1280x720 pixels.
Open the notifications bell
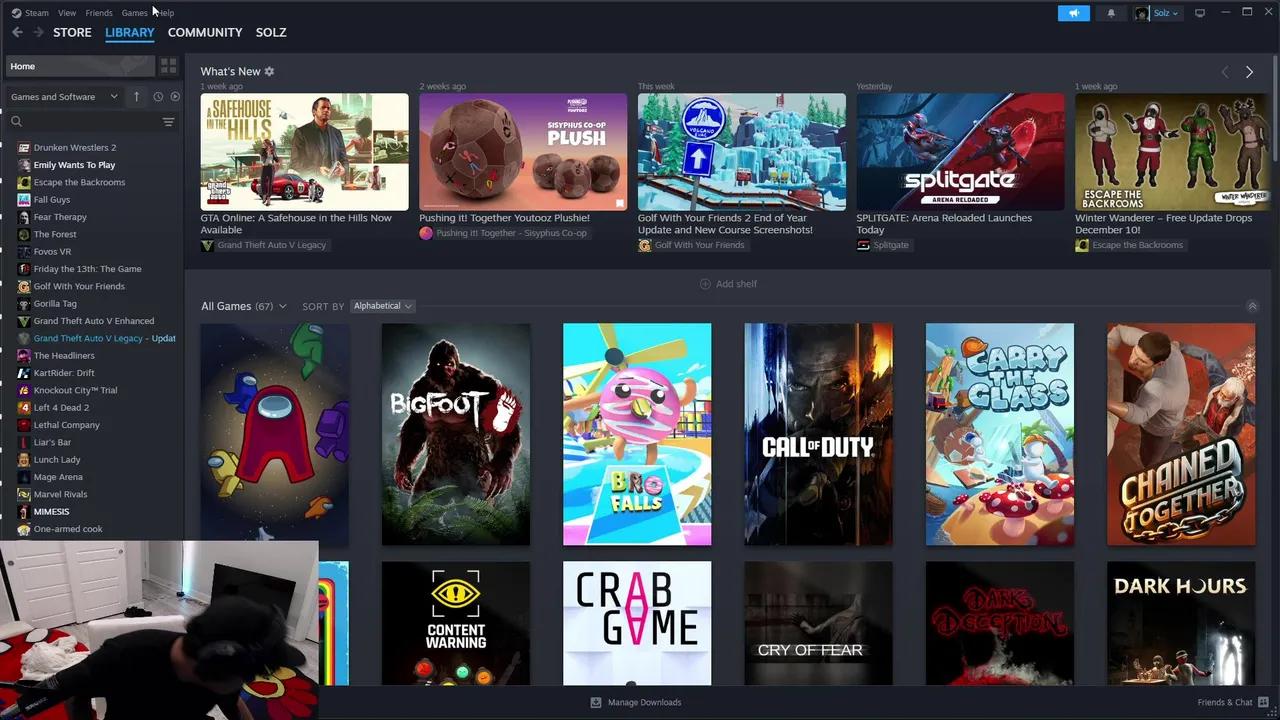(1111, 13)
